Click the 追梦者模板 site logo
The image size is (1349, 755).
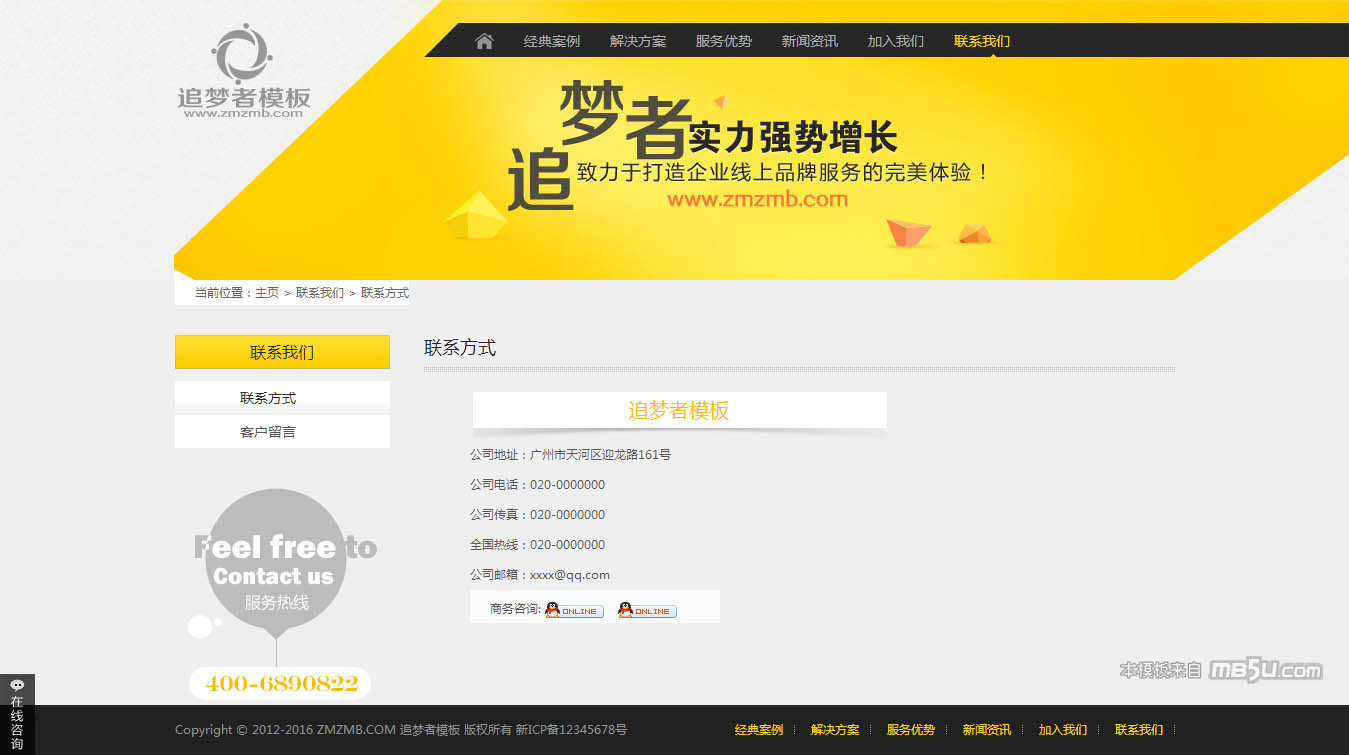[x=244, y=73]
